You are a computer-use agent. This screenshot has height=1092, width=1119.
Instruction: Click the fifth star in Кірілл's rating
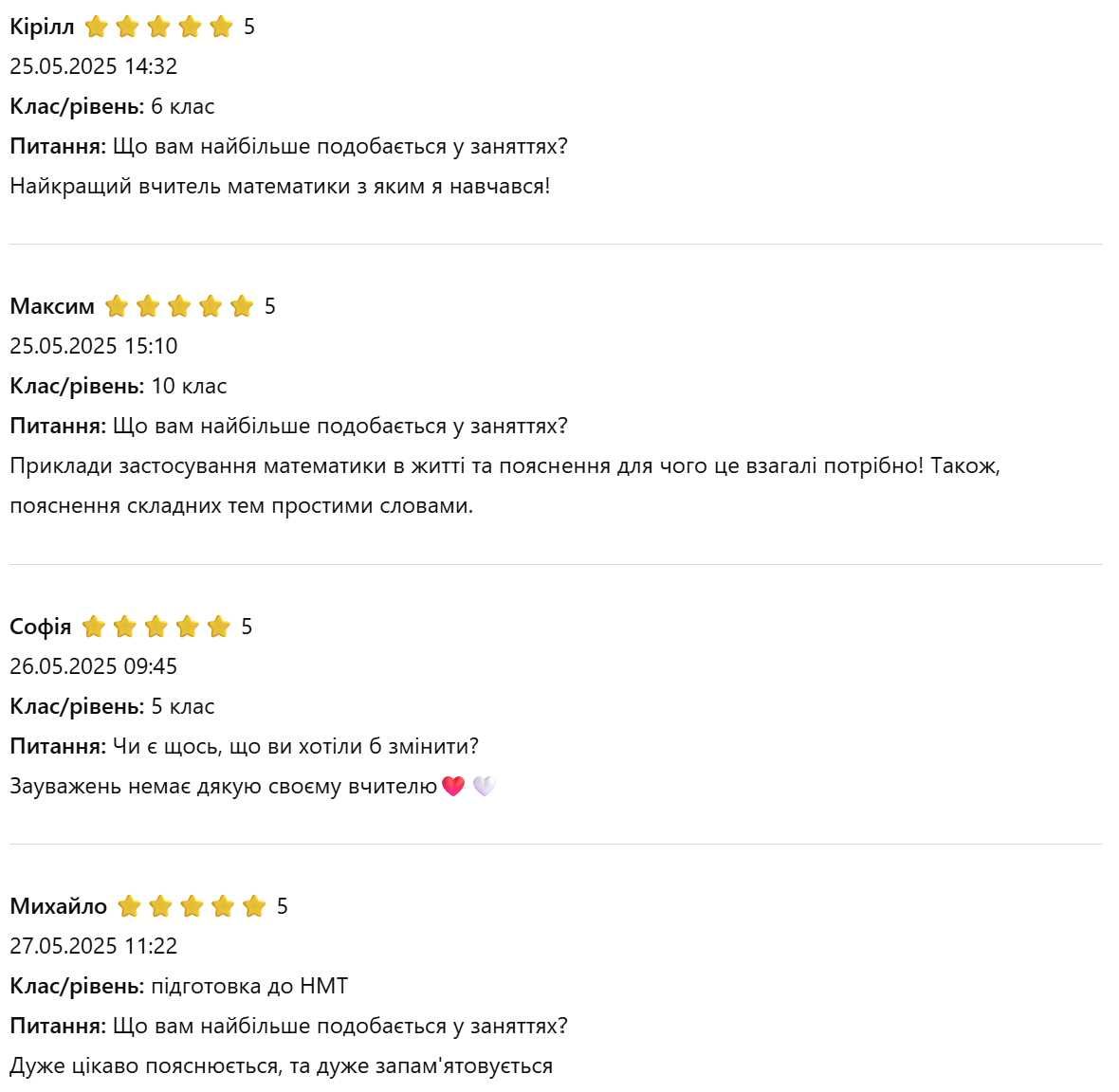click(x=221, y=27)
